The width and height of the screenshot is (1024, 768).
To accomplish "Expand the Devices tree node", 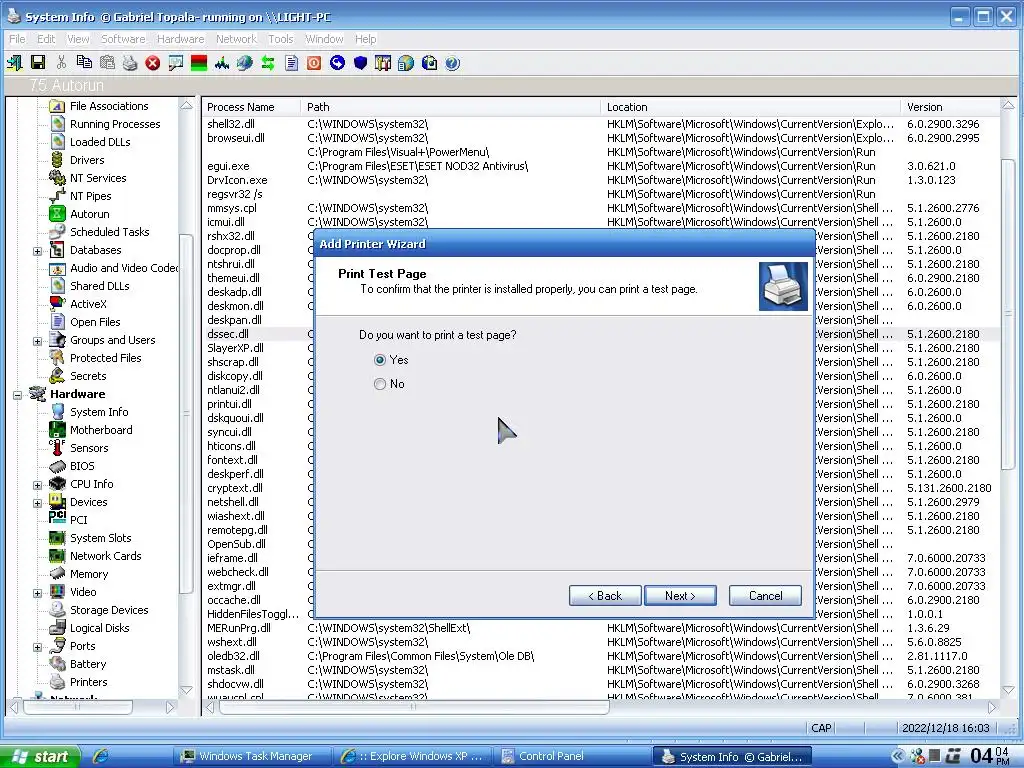I will (37, 503).
